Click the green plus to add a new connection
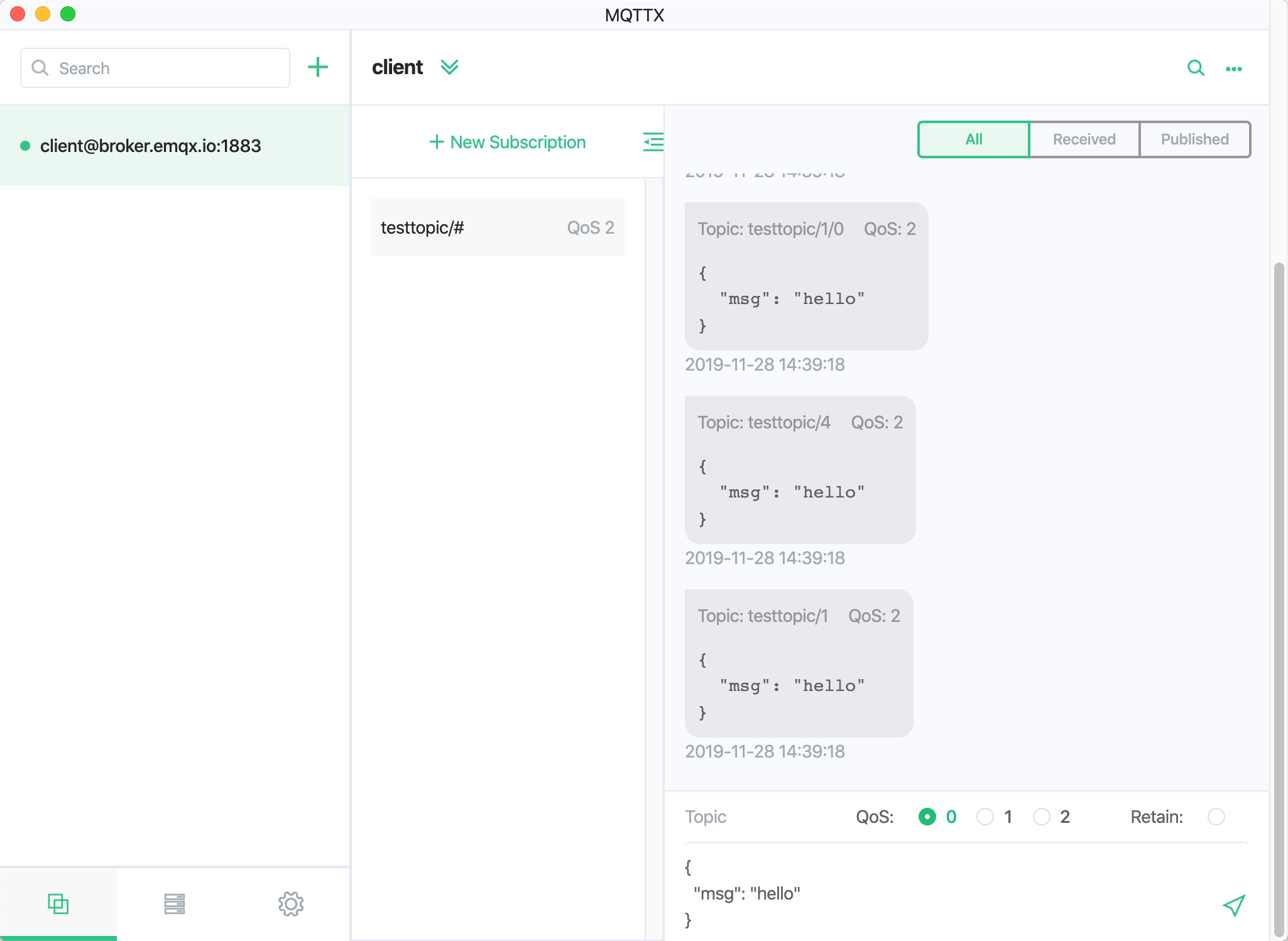 tap(318, 67)
